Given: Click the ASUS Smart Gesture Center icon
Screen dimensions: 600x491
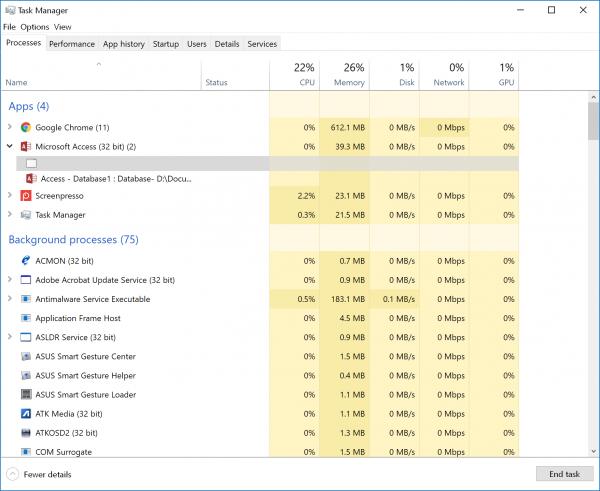Looking at the screenshot, I should 26,357.
